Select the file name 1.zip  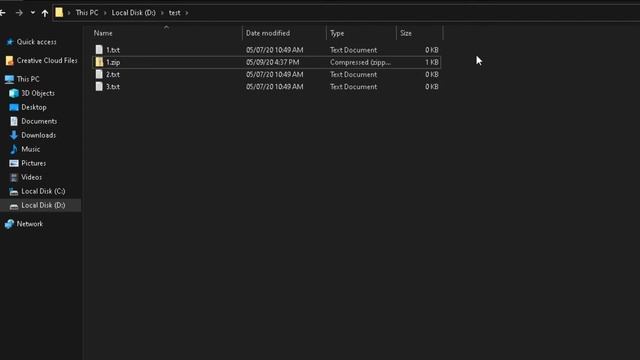tap(113, 62)
